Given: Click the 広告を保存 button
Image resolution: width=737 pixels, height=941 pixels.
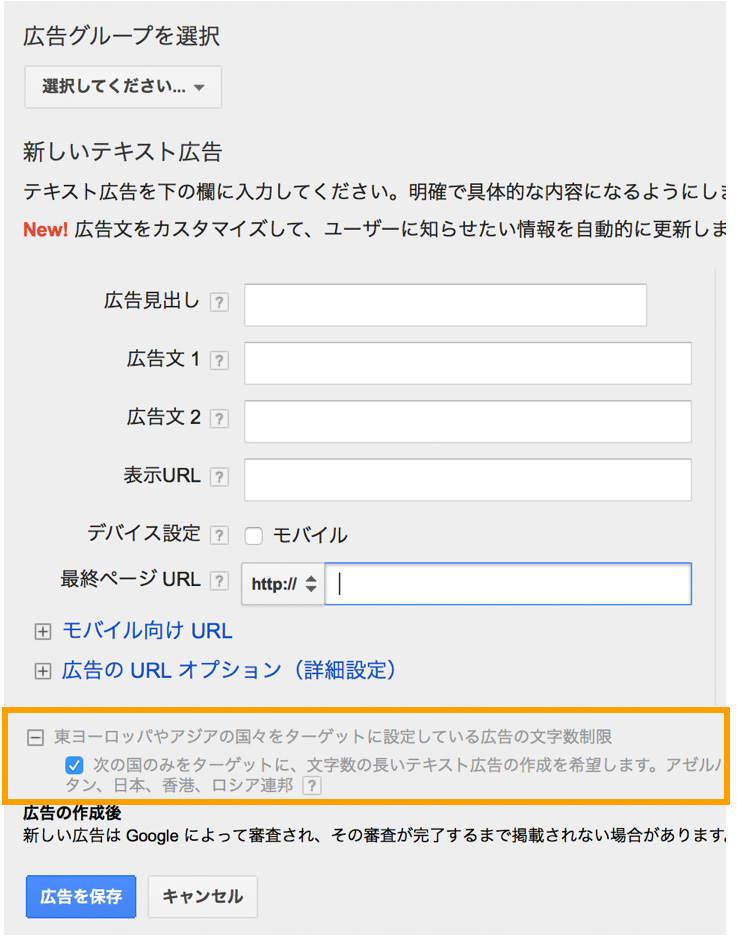Looking at the screenshot, I should tap(81, 897).
